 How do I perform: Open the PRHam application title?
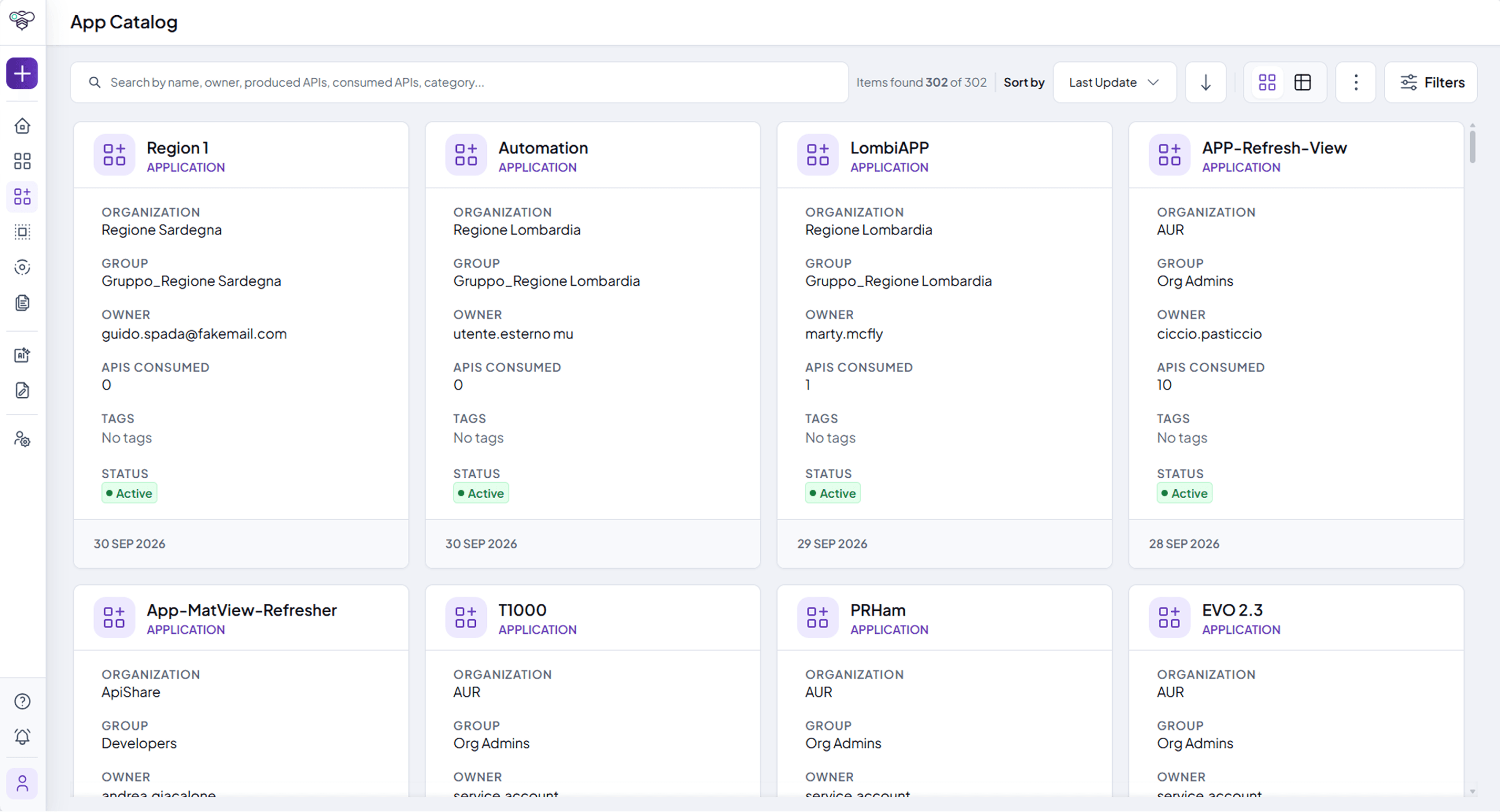tap(878, 610)
